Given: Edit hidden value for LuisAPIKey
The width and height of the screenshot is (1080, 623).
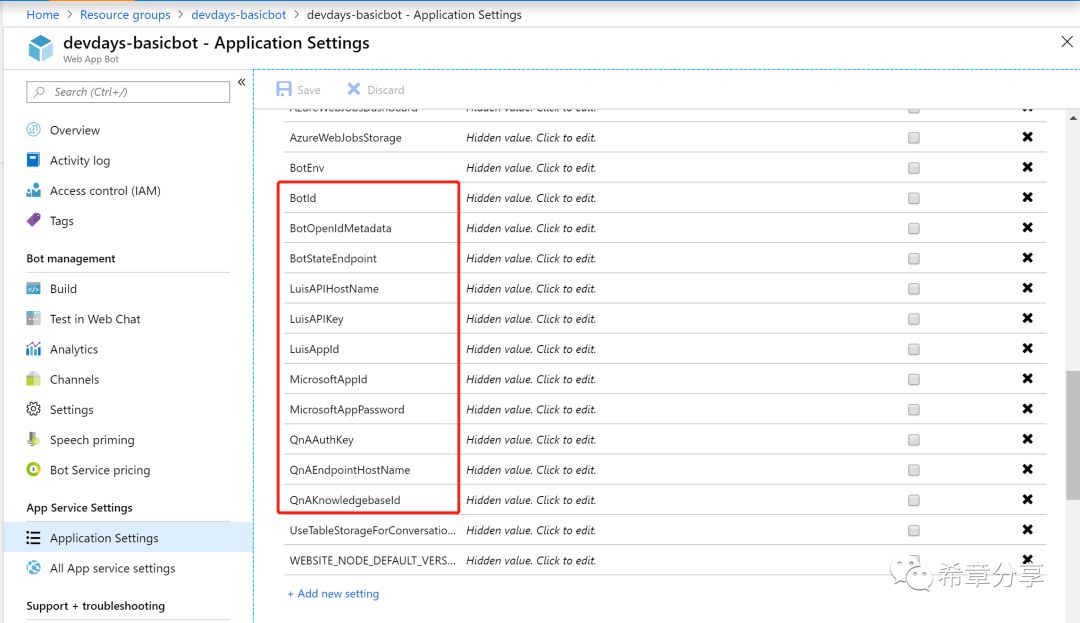Looking at the screenshot, I should tap(530, 319).
